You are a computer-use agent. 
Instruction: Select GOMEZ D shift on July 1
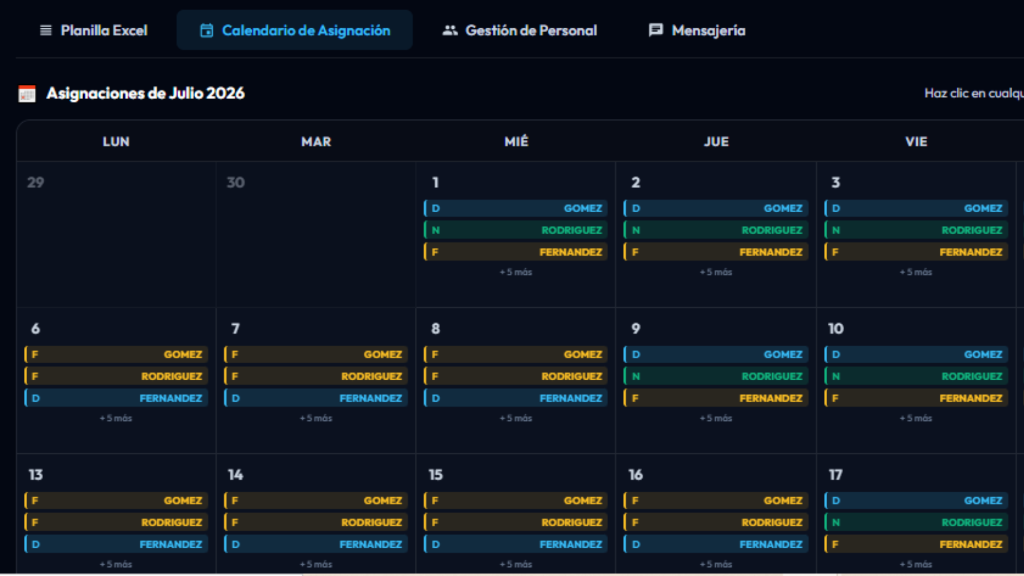[x=516, y=208]
